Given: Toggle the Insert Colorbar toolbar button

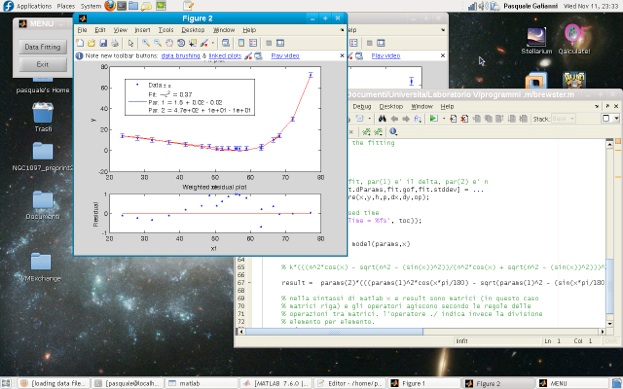Looking at the screenshot, I should (x=241, y=43).
